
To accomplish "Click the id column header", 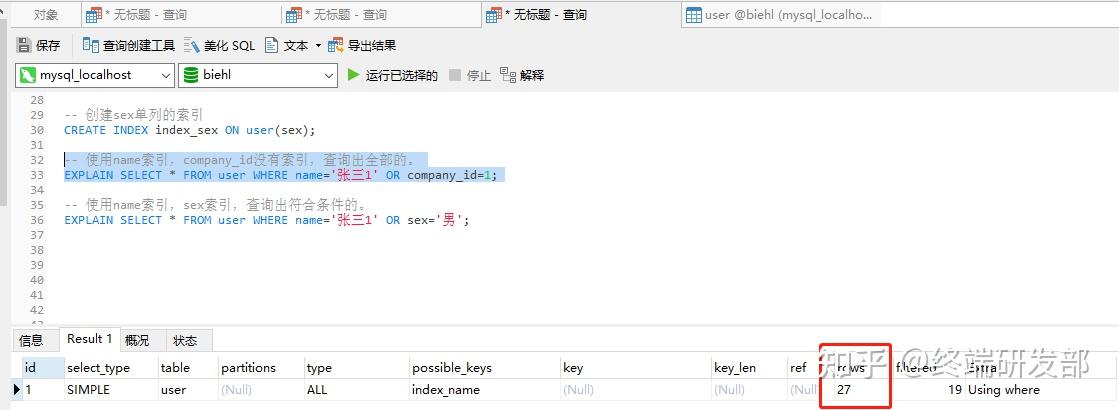I will pos(42,367).
